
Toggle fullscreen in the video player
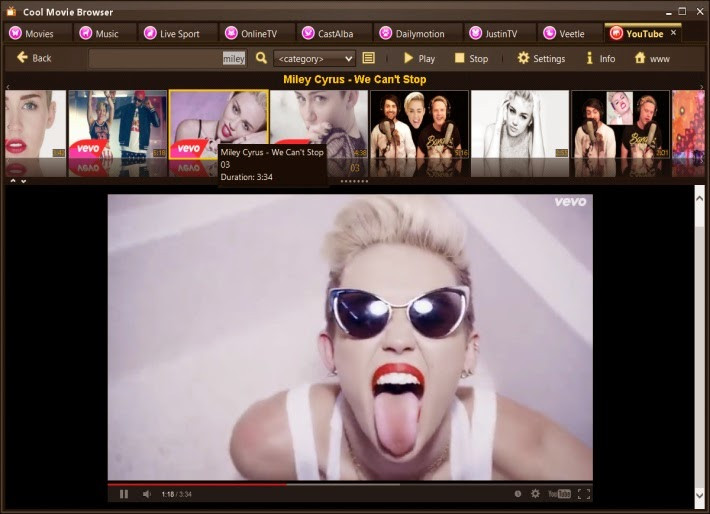(584, 494)
